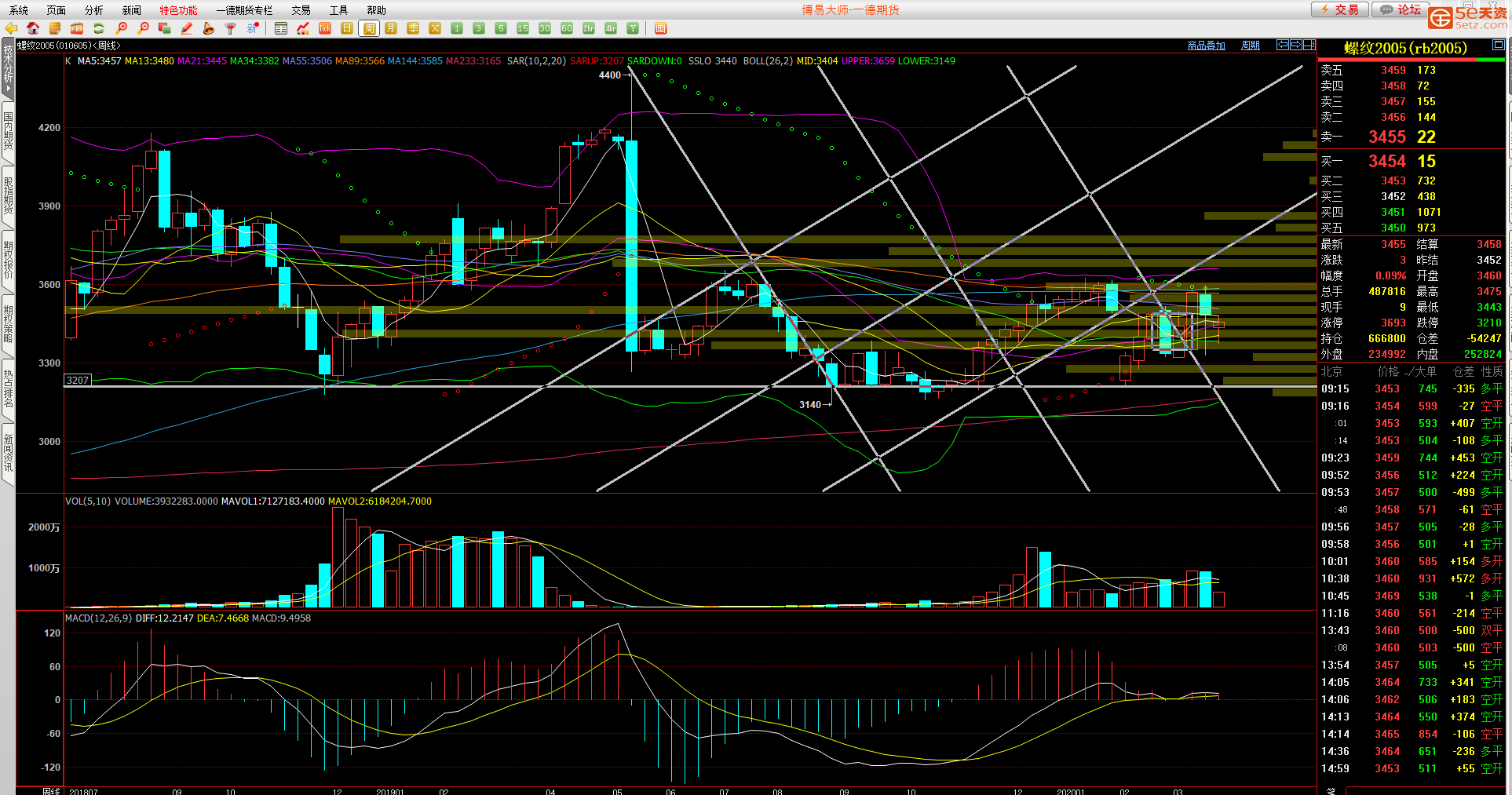Click the zoom in magnifier icon
The height and width of the screenshot is (795, 1512).
[121, 28]
